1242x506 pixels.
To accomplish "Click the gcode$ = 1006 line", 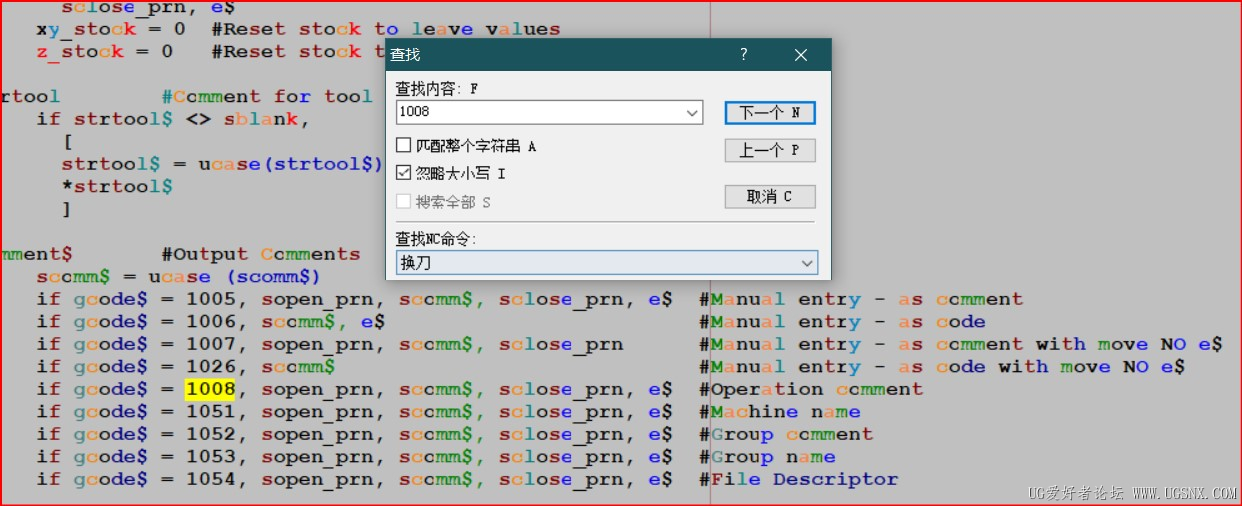I will 211,322.
